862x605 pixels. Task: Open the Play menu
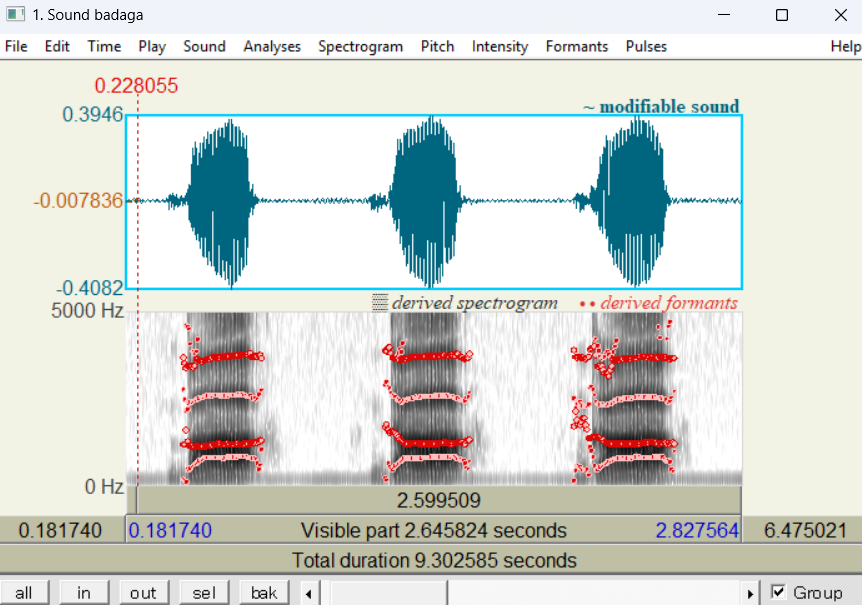pyautogui.click(x=152, y=47)
